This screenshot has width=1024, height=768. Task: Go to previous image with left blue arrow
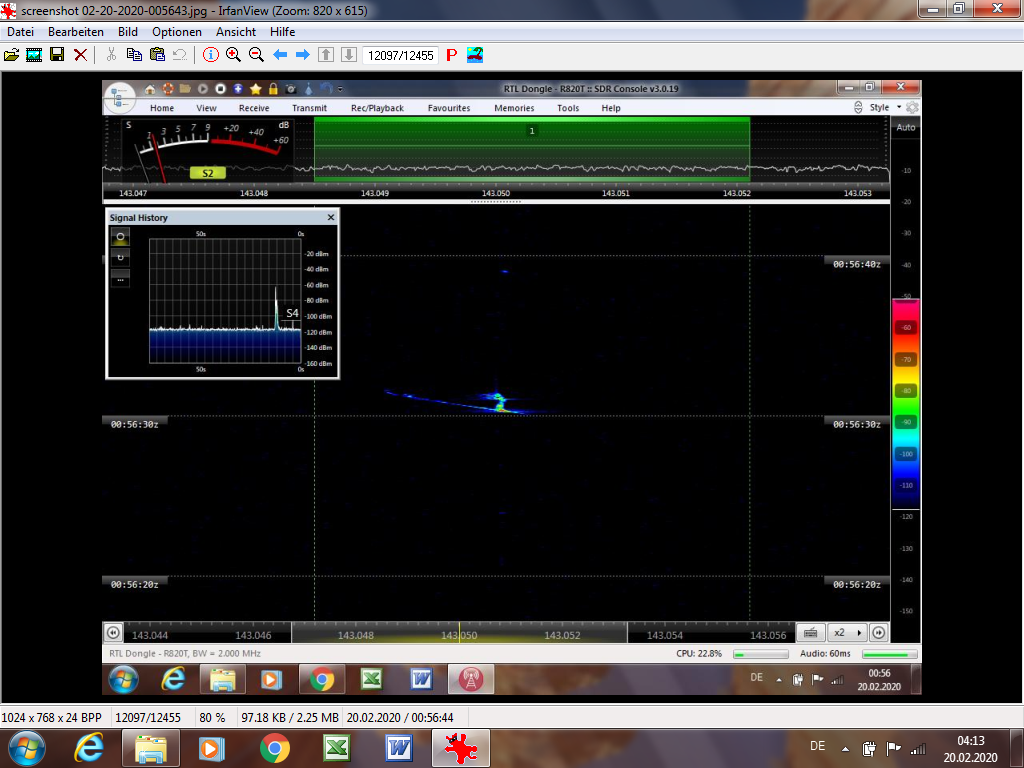[x=280, y=55]
